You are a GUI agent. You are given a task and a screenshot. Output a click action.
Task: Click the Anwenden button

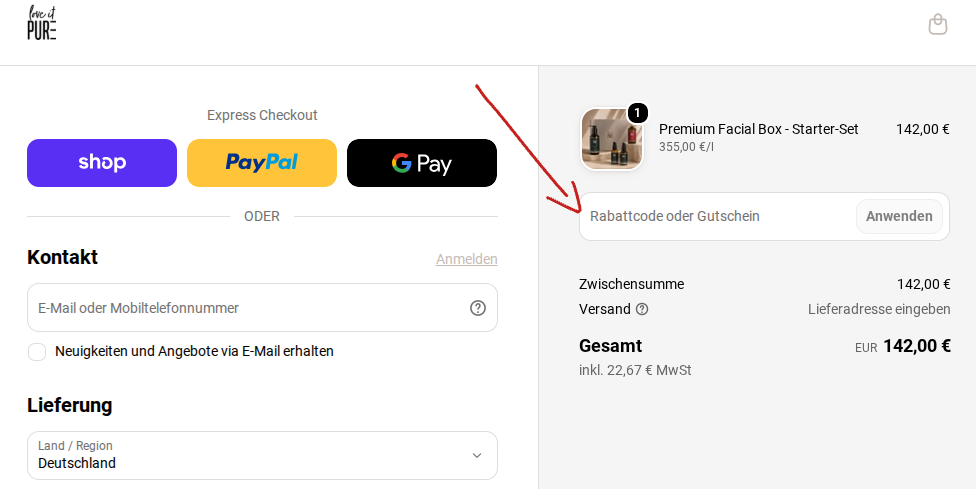pyautogui.click(x=899, y=217)
